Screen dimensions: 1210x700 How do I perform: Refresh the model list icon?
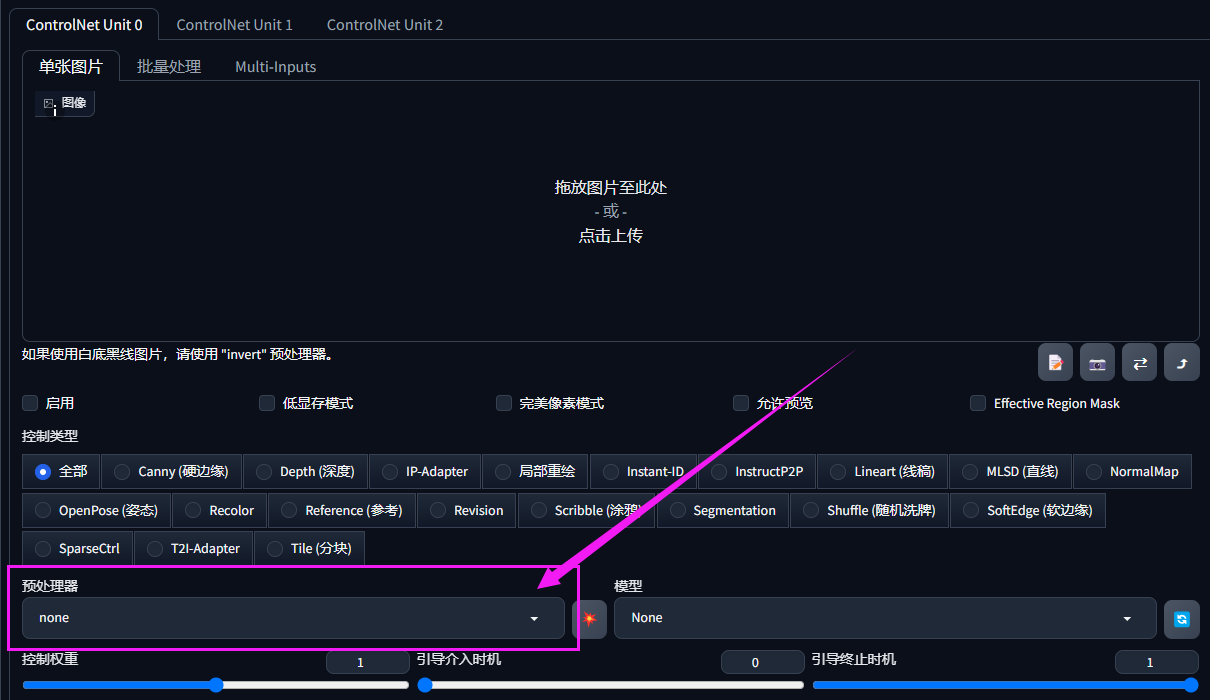pyautogui.click(x=1181, y=619)
